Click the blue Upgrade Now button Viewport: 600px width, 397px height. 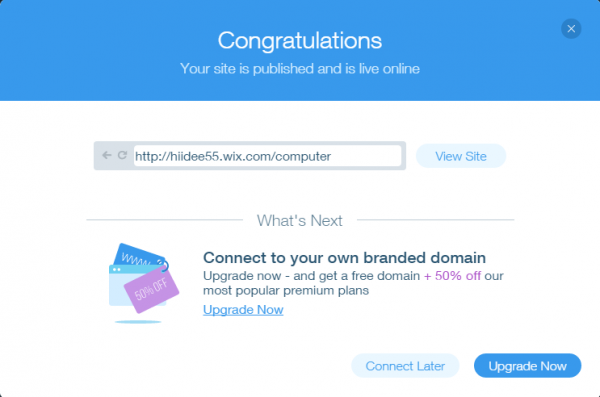coord(527,366)
